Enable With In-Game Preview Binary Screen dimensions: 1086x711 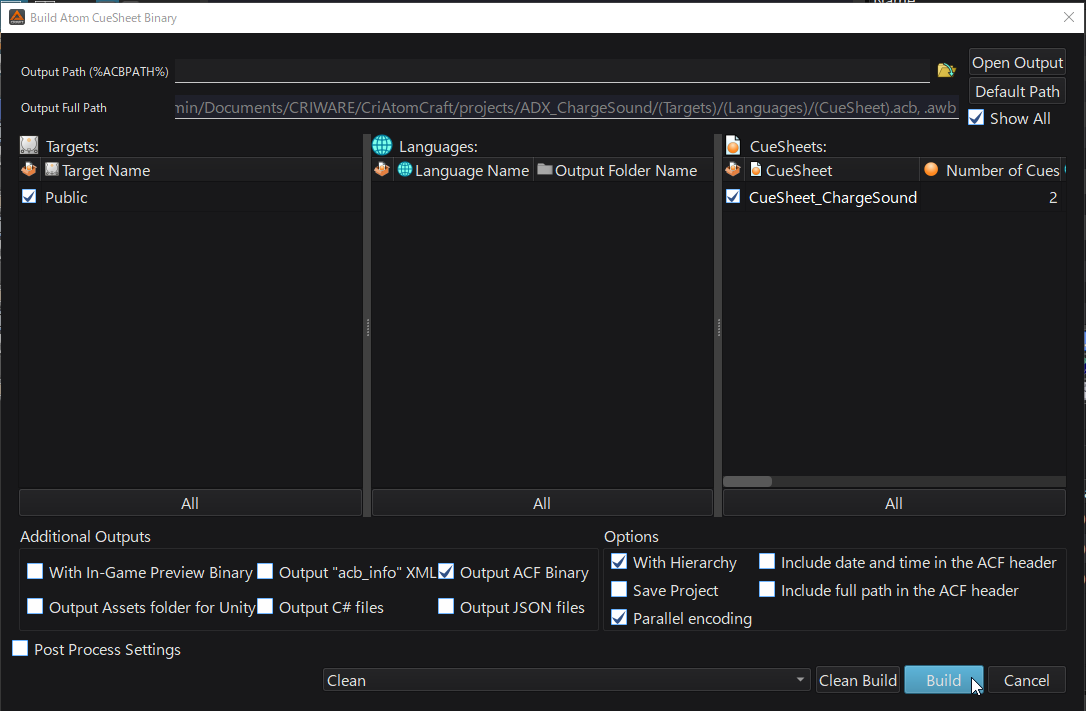click(35, 571)
